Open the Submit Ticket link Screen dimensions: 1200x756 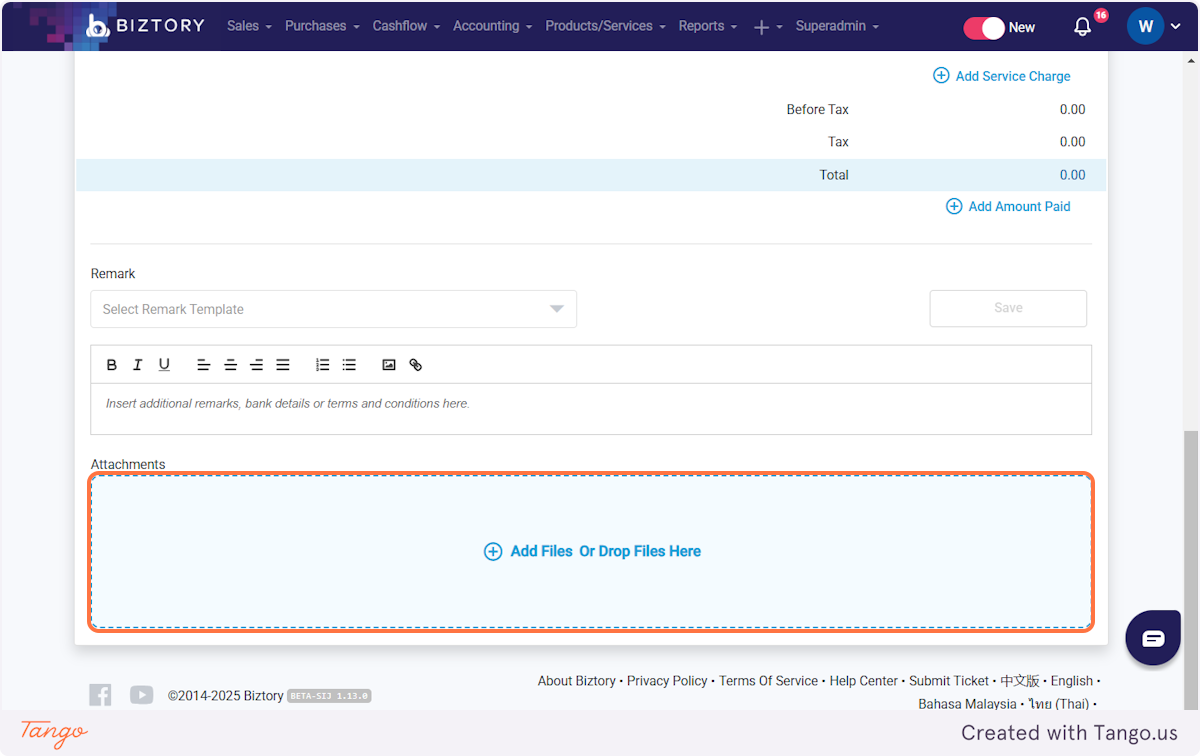[949, 681]
